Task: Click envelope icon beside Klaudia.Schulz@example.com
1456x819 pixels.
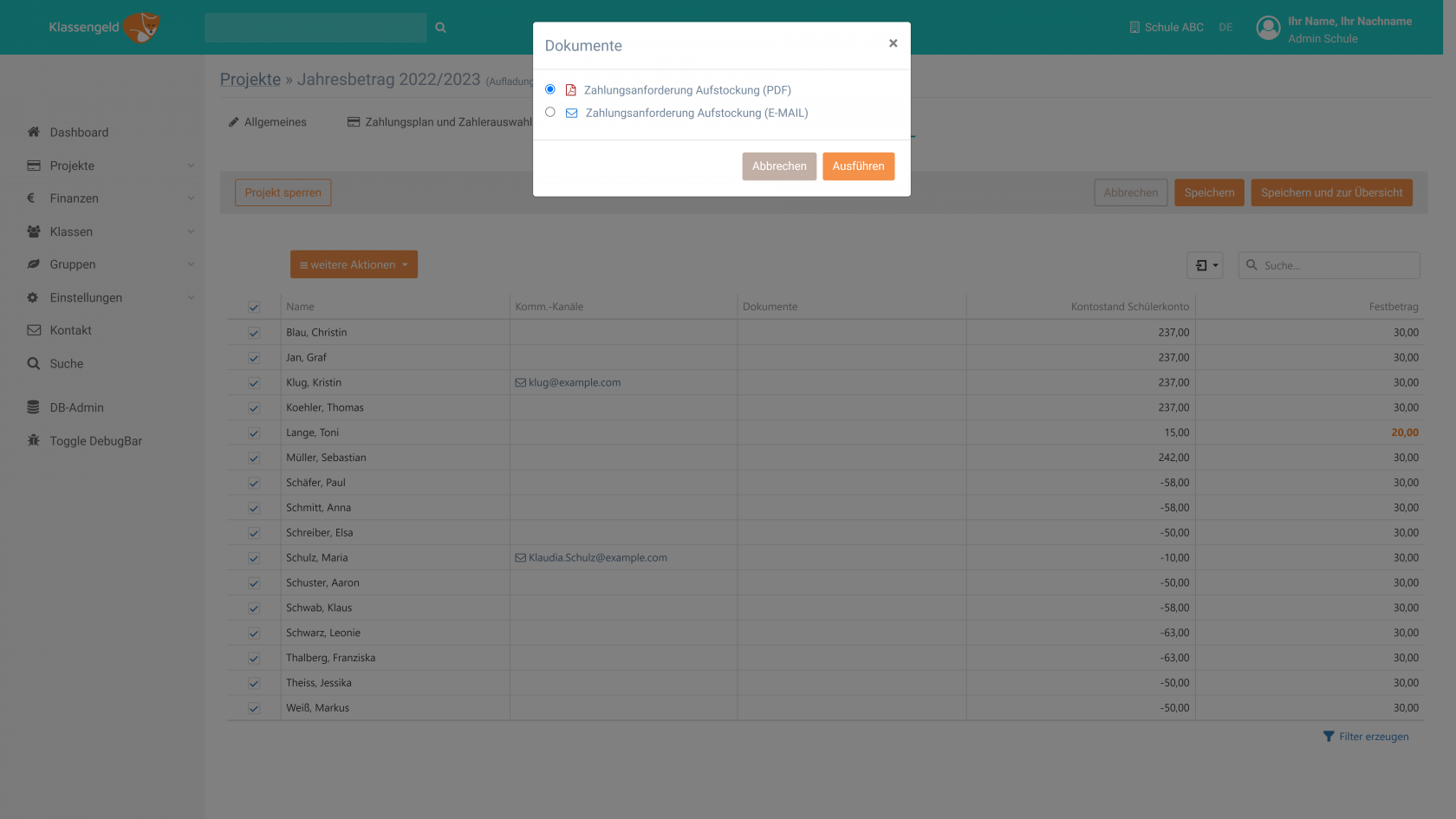Action: 521,557
